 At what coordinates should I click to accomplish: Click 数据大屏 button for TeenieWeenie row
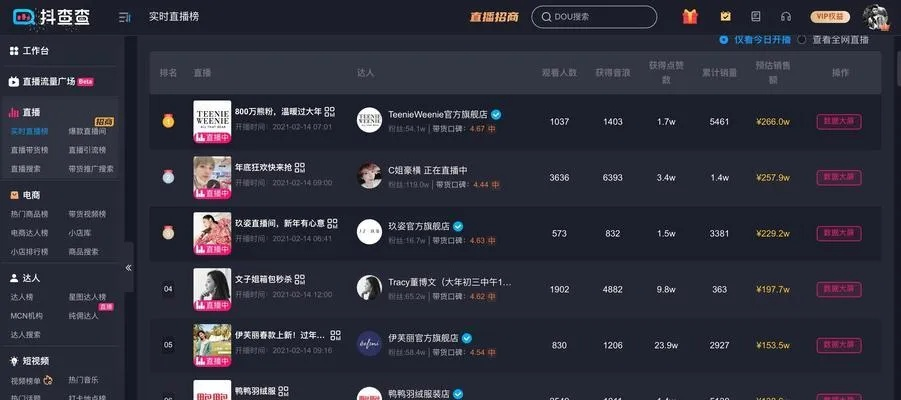[839, 122]
